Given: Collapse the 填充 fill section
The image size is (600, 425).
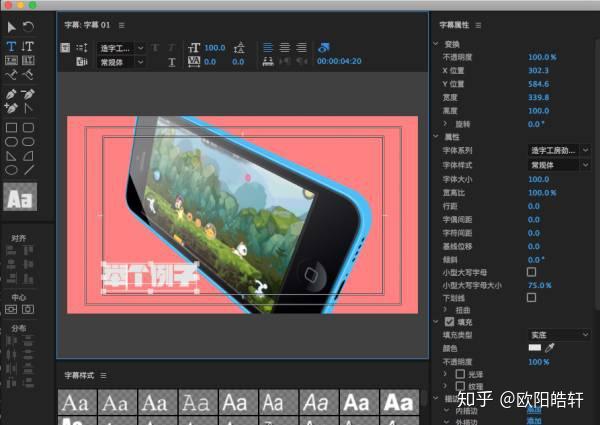Looking at the screenshot, I should pyautogui.click(x=436, y=322).
